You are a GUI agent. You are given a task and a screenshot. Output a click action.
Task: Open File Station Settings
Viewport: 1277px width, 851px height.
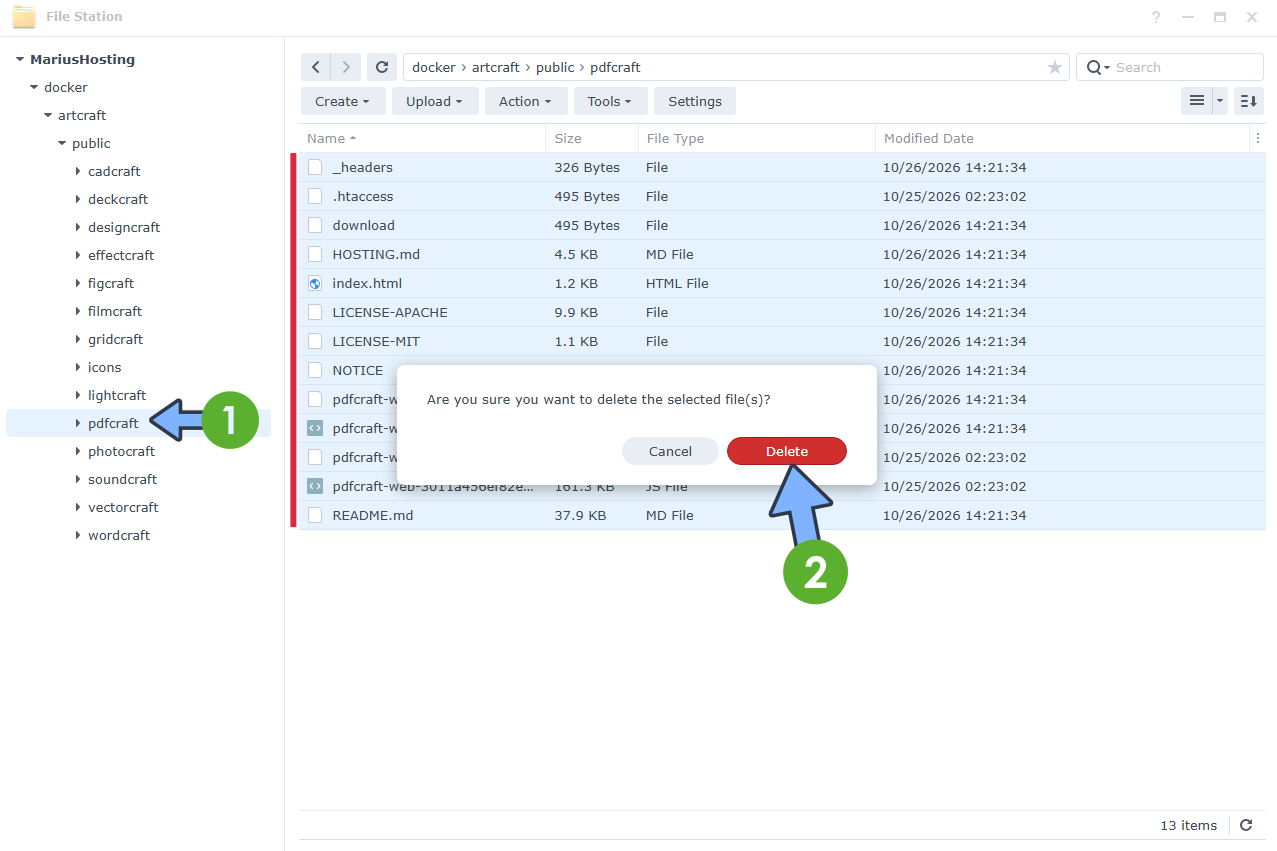(695, 101)
